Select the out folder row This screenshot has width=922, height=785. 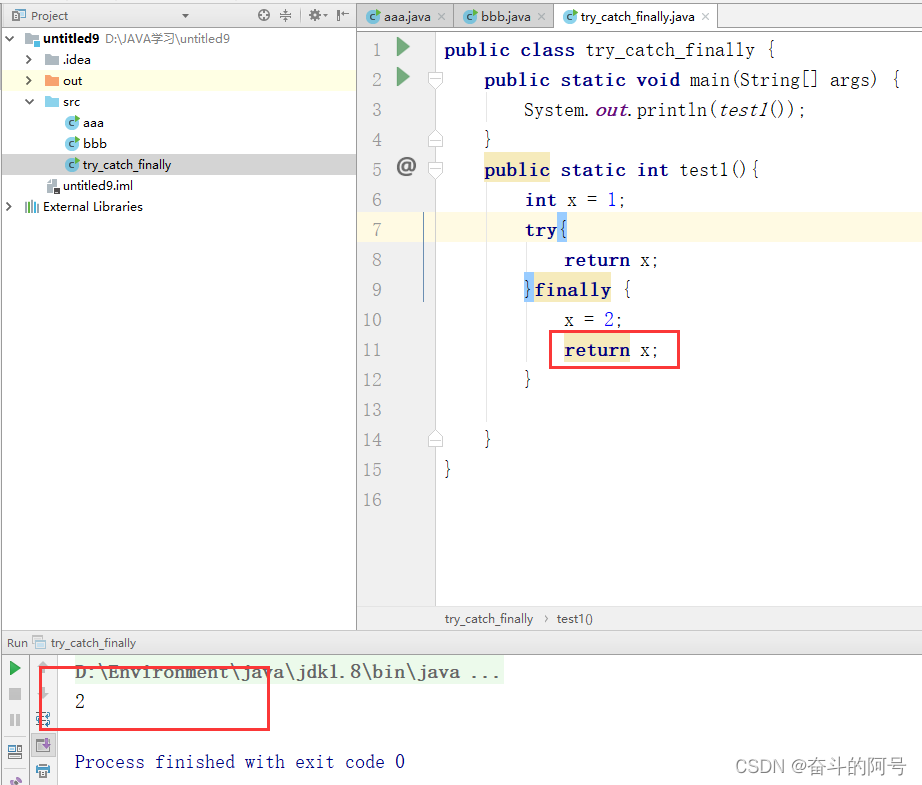coord(179,81)
